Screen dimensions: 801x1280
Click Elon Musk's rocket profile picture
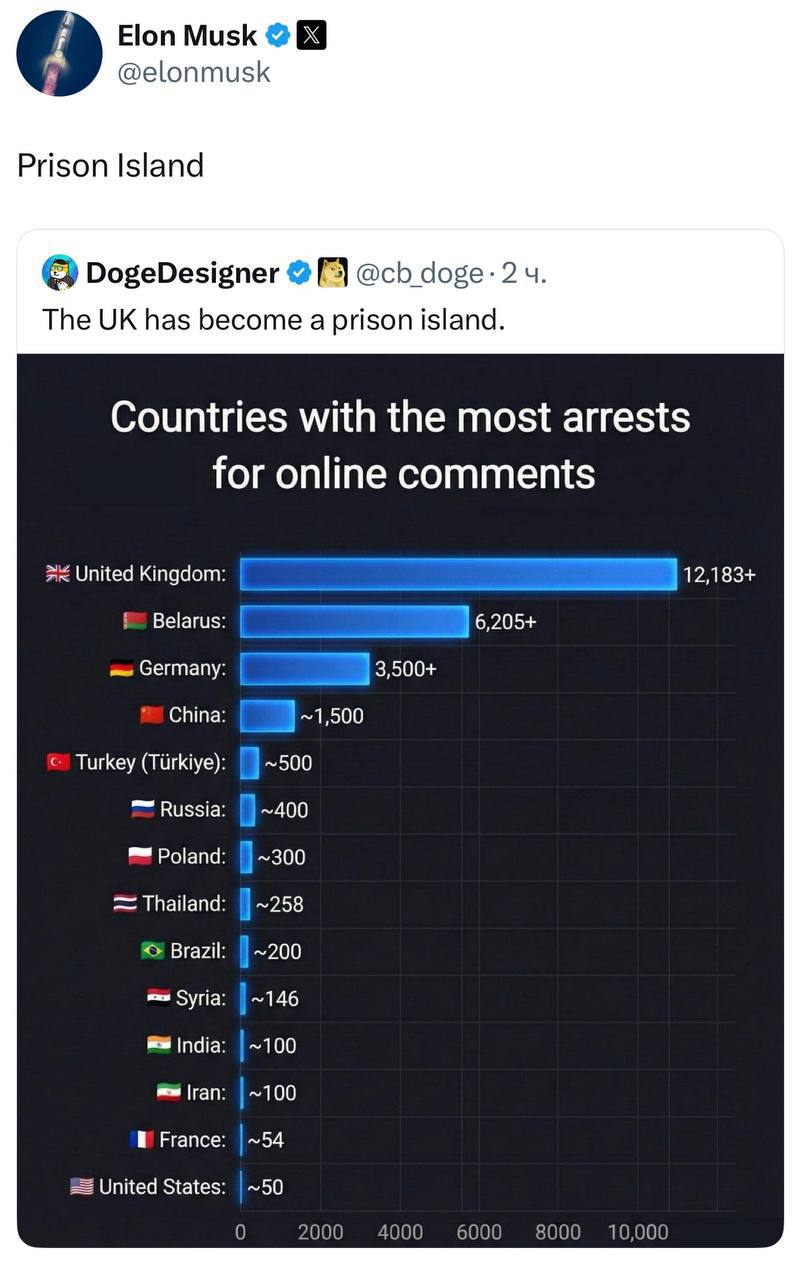(60, 53)
